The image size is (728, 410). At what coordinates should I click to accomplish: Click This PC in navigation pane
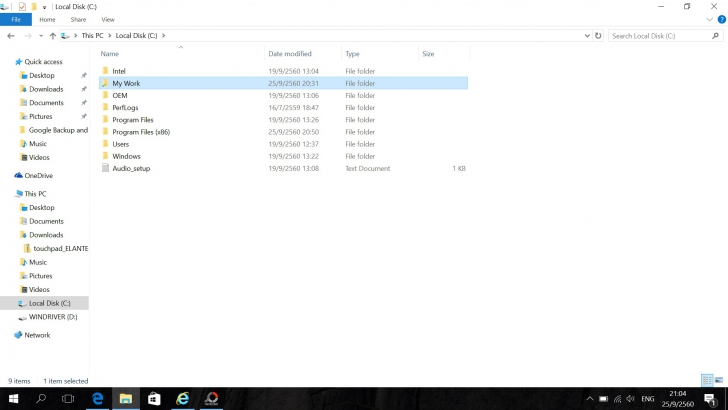[35, 194]
